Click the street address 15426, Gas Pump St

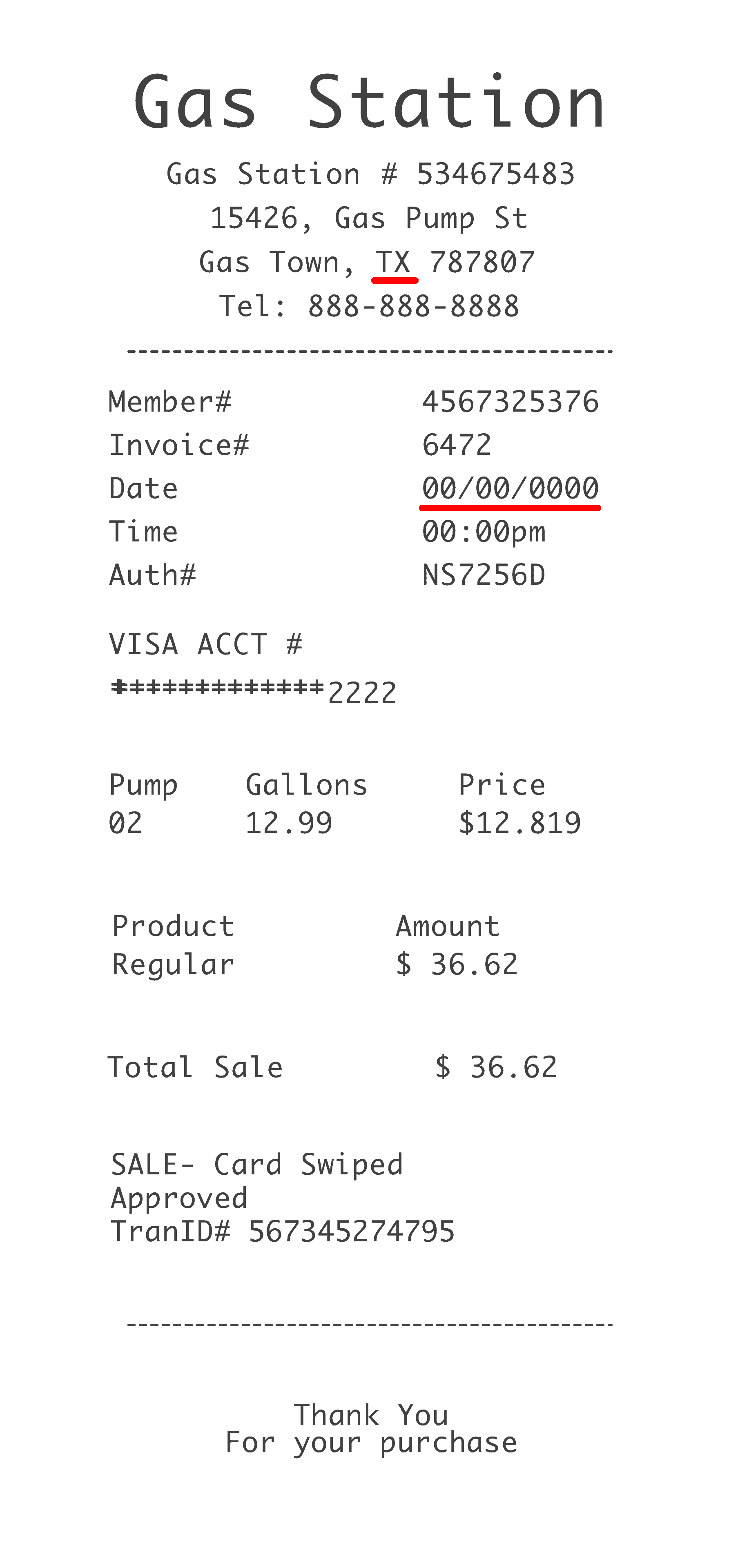point(369,218)
